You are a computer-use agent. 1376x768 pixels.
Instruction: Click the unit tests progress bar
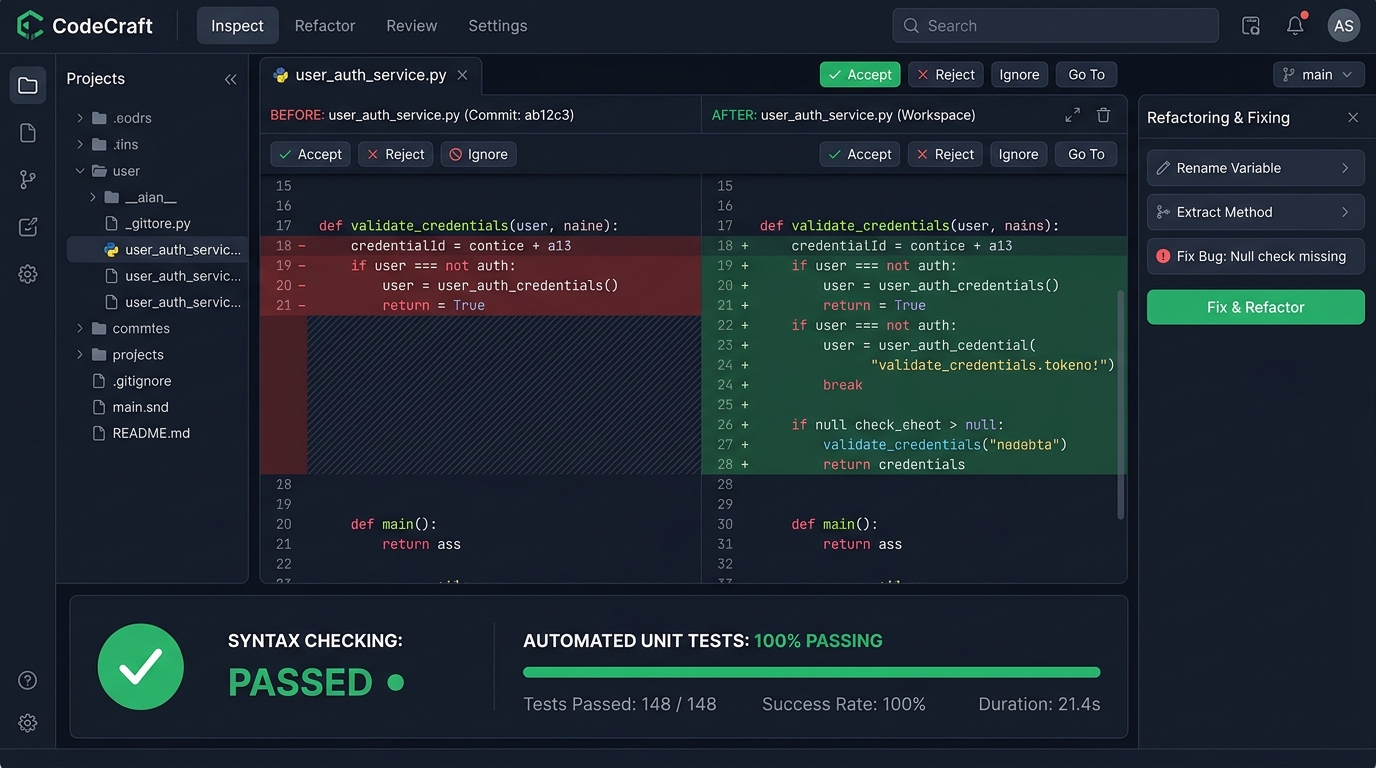pos(812,673)
